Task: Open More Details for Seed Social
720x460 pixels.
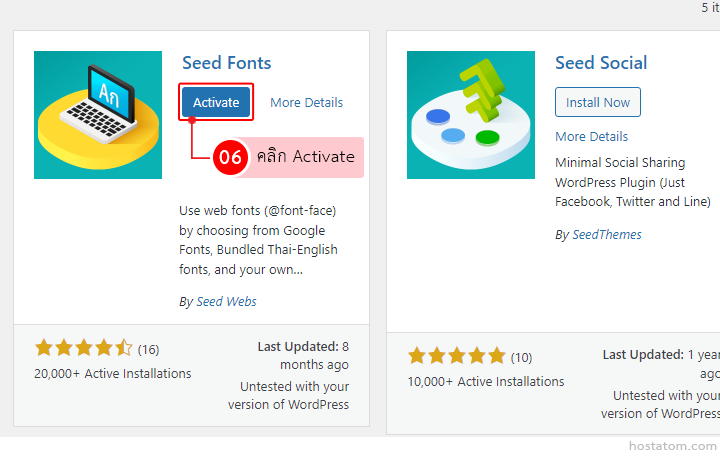Action: 592,137
